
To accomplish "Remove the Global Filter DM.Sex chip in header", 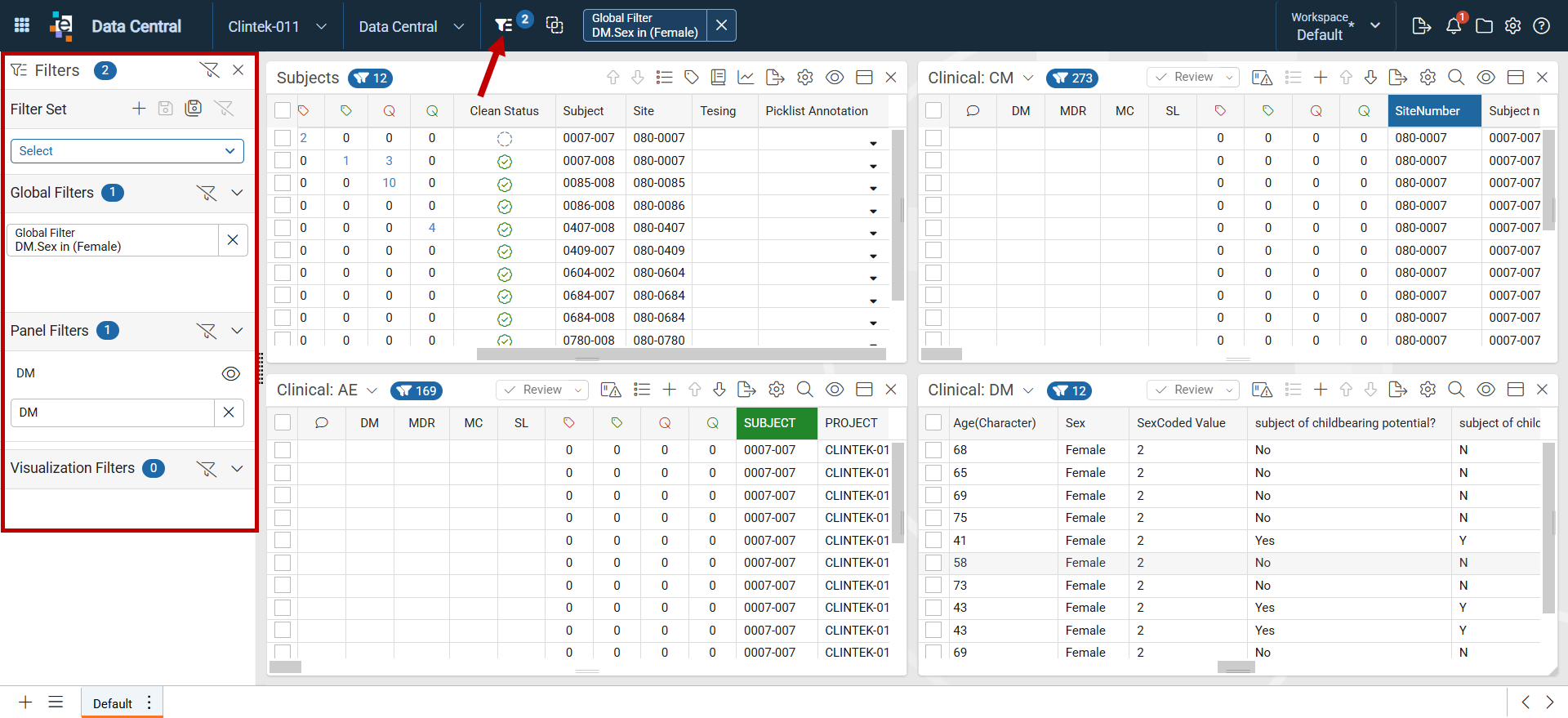I will click(x=721, y=25).
